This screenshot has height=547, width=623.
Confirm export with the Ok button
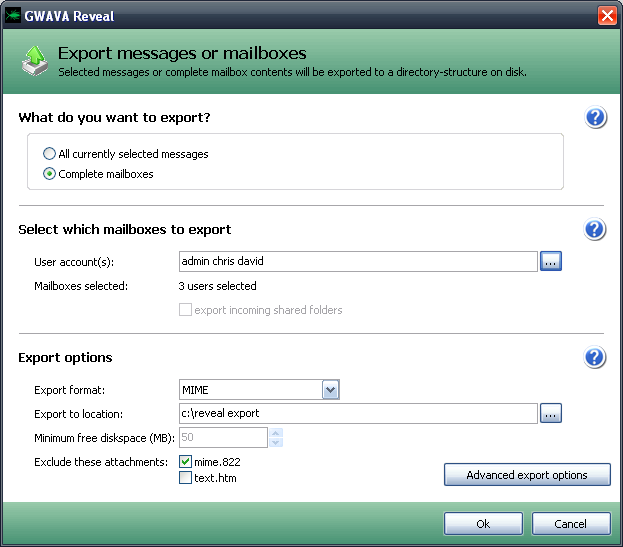[x=483, y=524]
